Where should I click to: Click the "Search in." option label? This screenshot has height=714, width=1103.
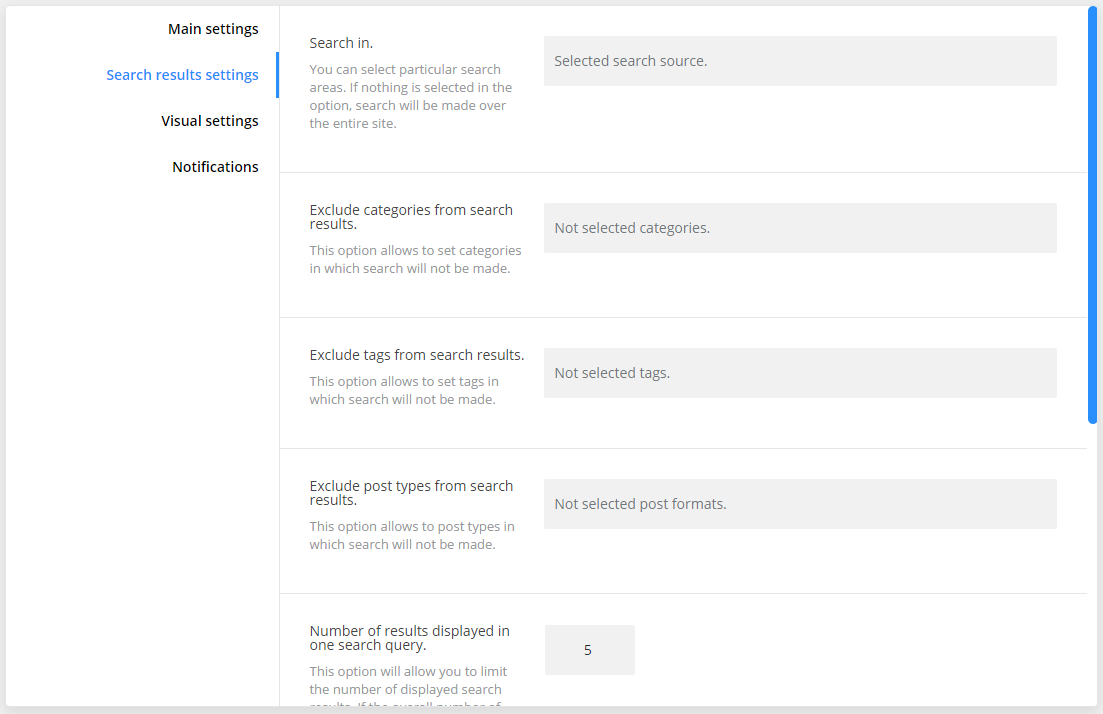341,43
